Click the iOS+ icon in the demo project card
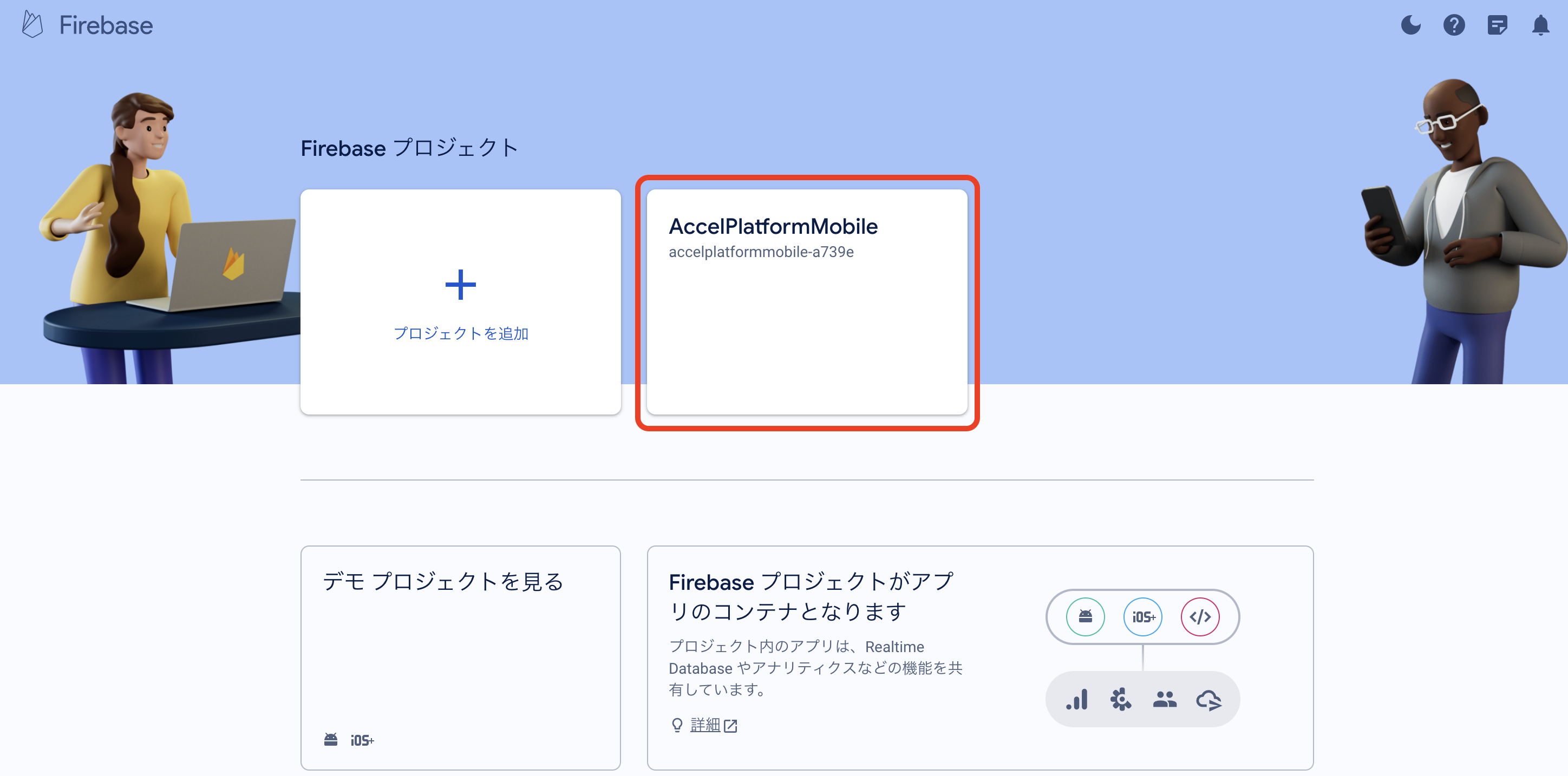The width and height of the screenshot is (1568, 776). [362, 740]
